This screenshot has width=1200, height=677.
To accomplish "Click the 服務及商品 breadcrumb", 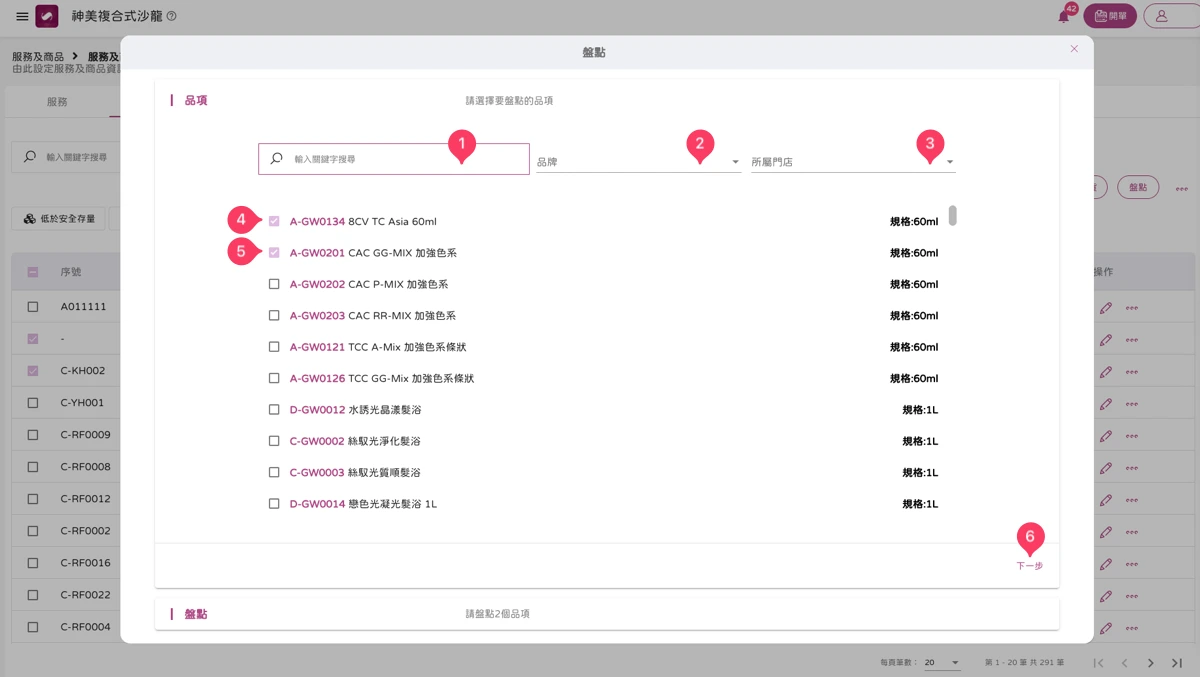I will point(38,57).
